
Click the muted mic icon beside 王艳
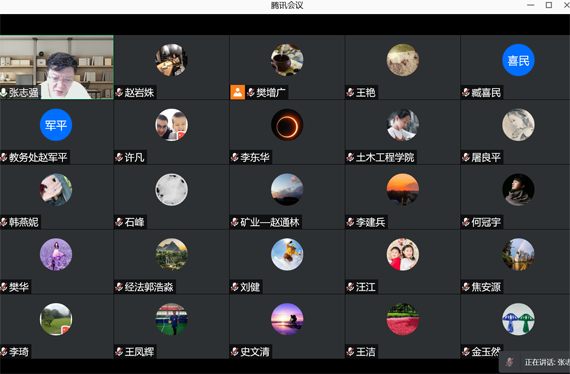tap(350, 93)
